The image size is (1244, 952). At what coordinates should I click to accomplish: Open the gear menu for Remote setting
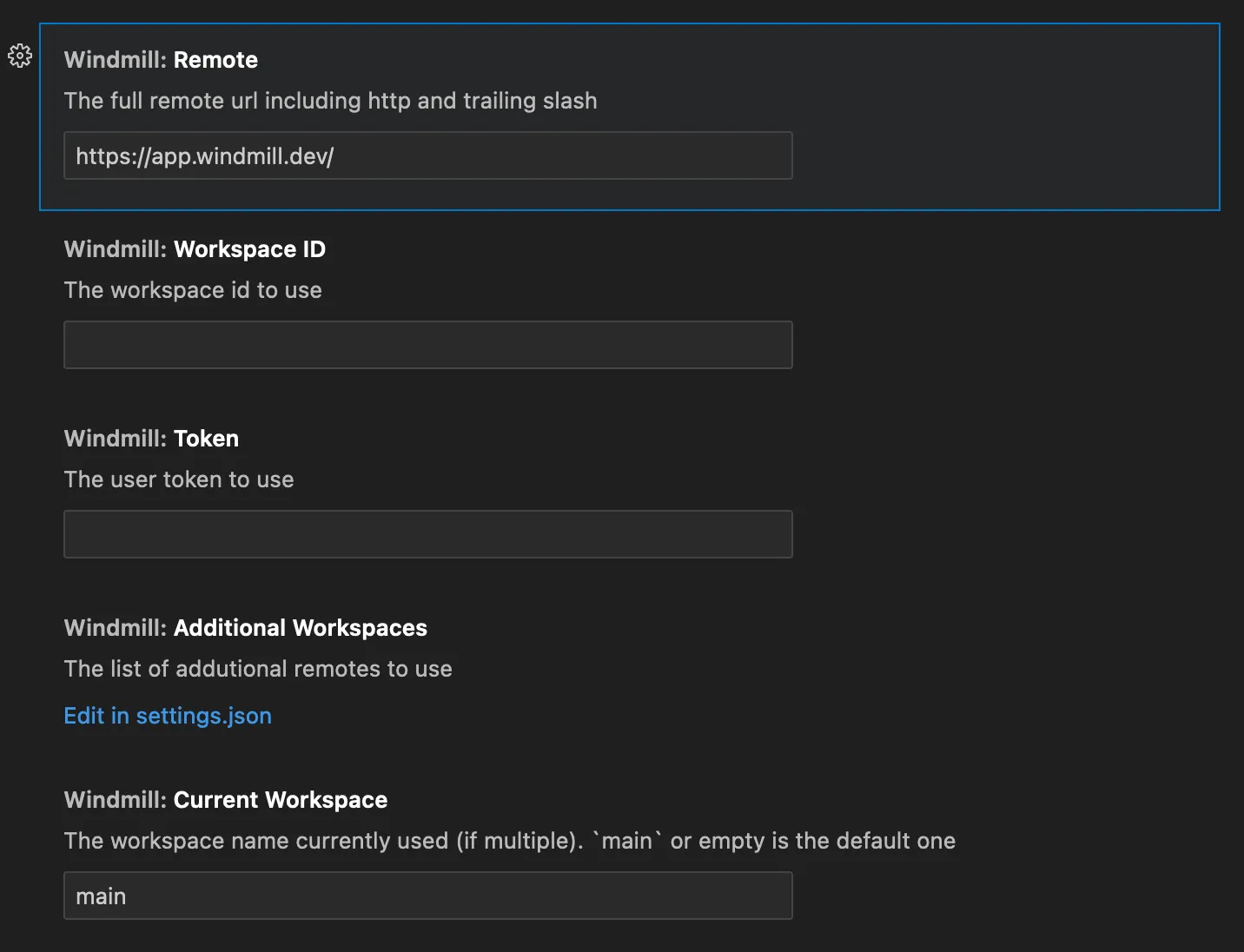point(20,56)
